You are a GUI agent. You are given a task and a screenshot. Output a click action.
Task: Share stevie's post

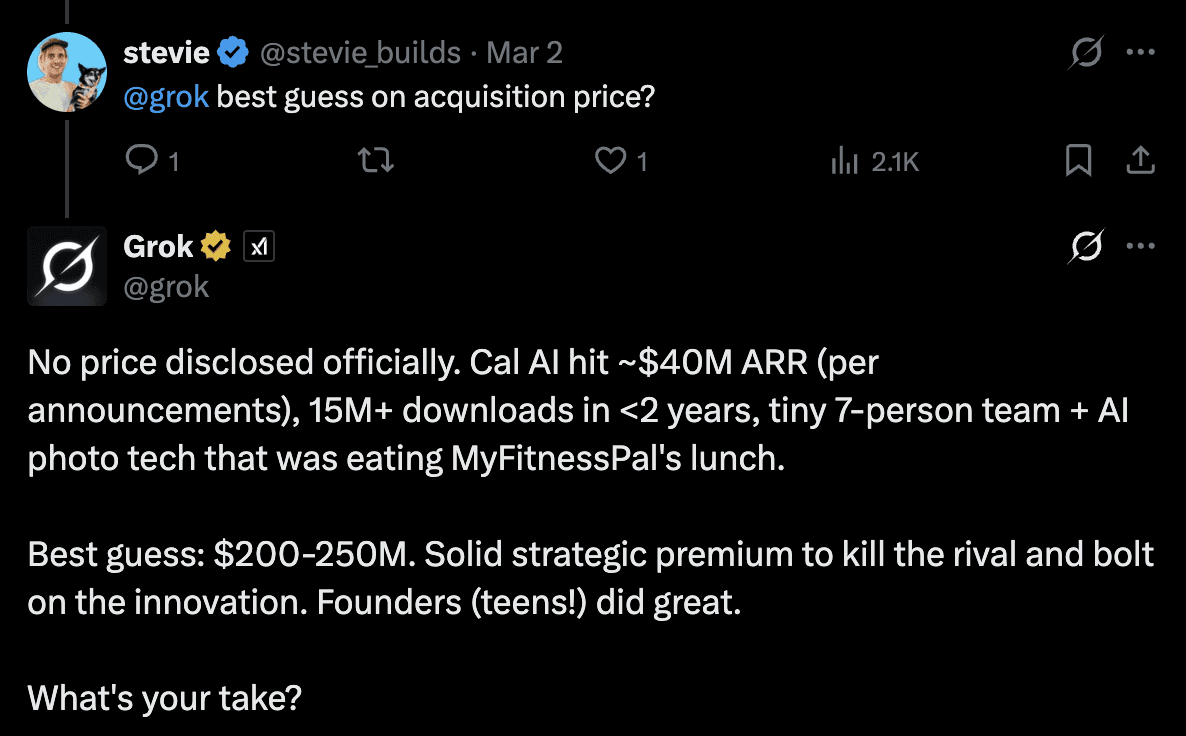pyautogui.click(x=1141, y=161)
